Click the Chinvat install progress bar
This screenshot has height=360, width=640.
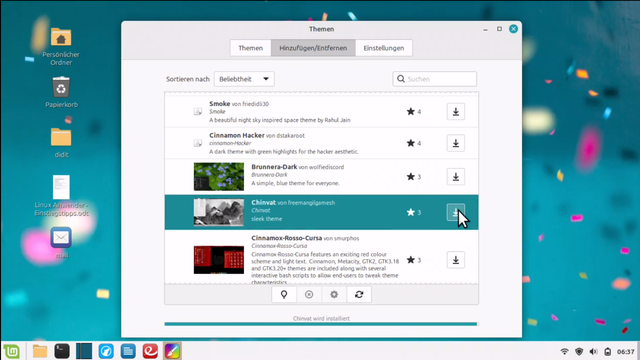click(320, 324)
